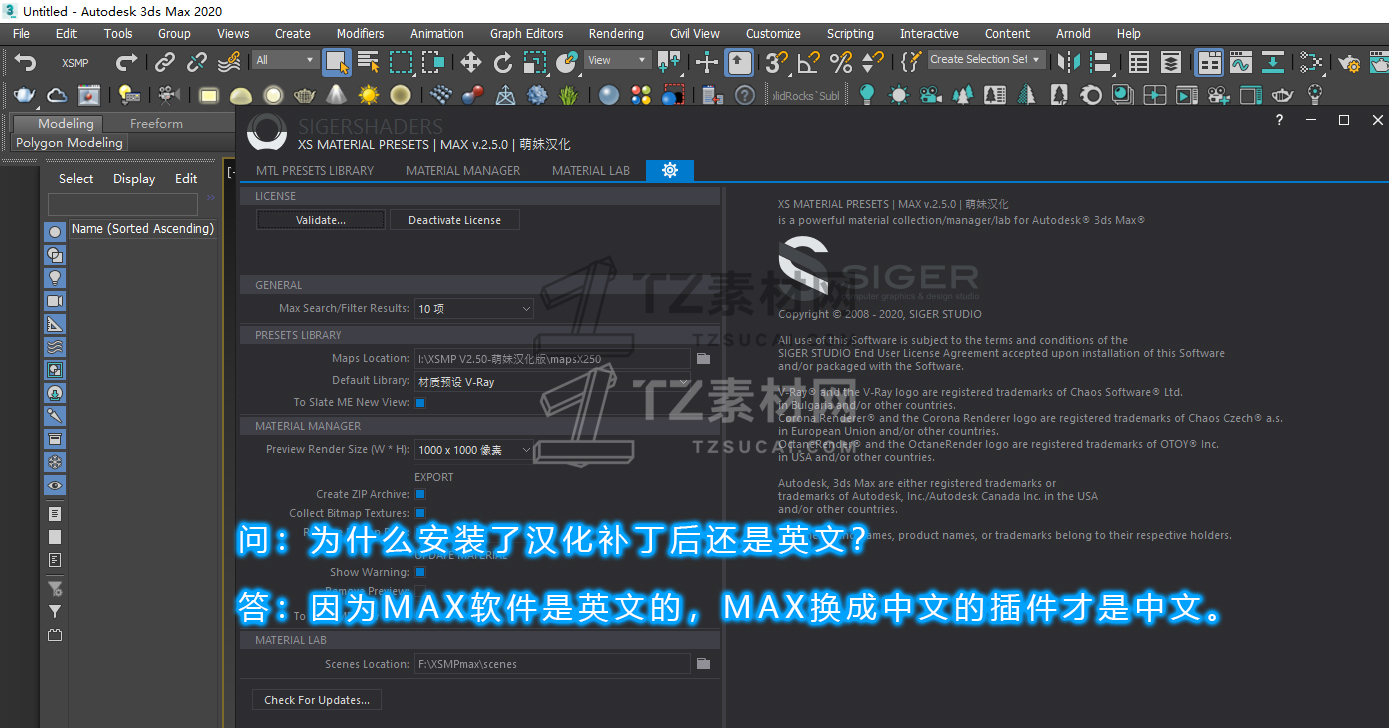Switch to the MTL PRESETS LIBRARY tab
This screenshot has height=728, width=1389.
[x=315, y=170]
